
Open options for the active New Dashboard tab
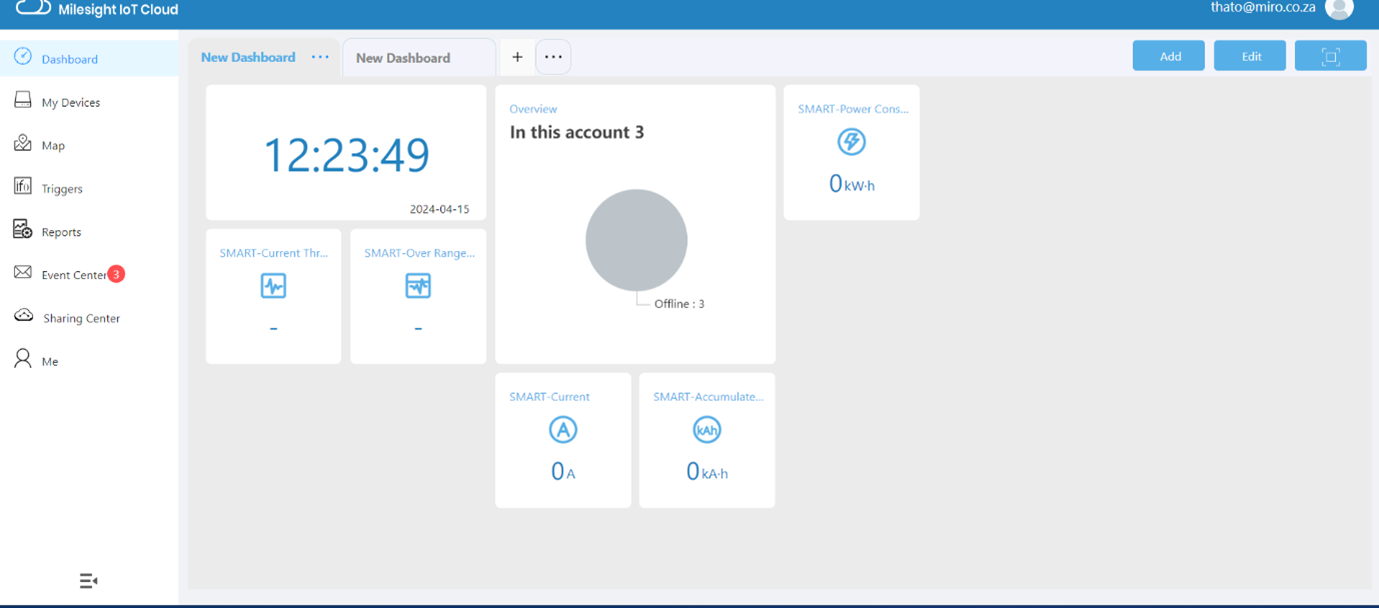[320, 57]
